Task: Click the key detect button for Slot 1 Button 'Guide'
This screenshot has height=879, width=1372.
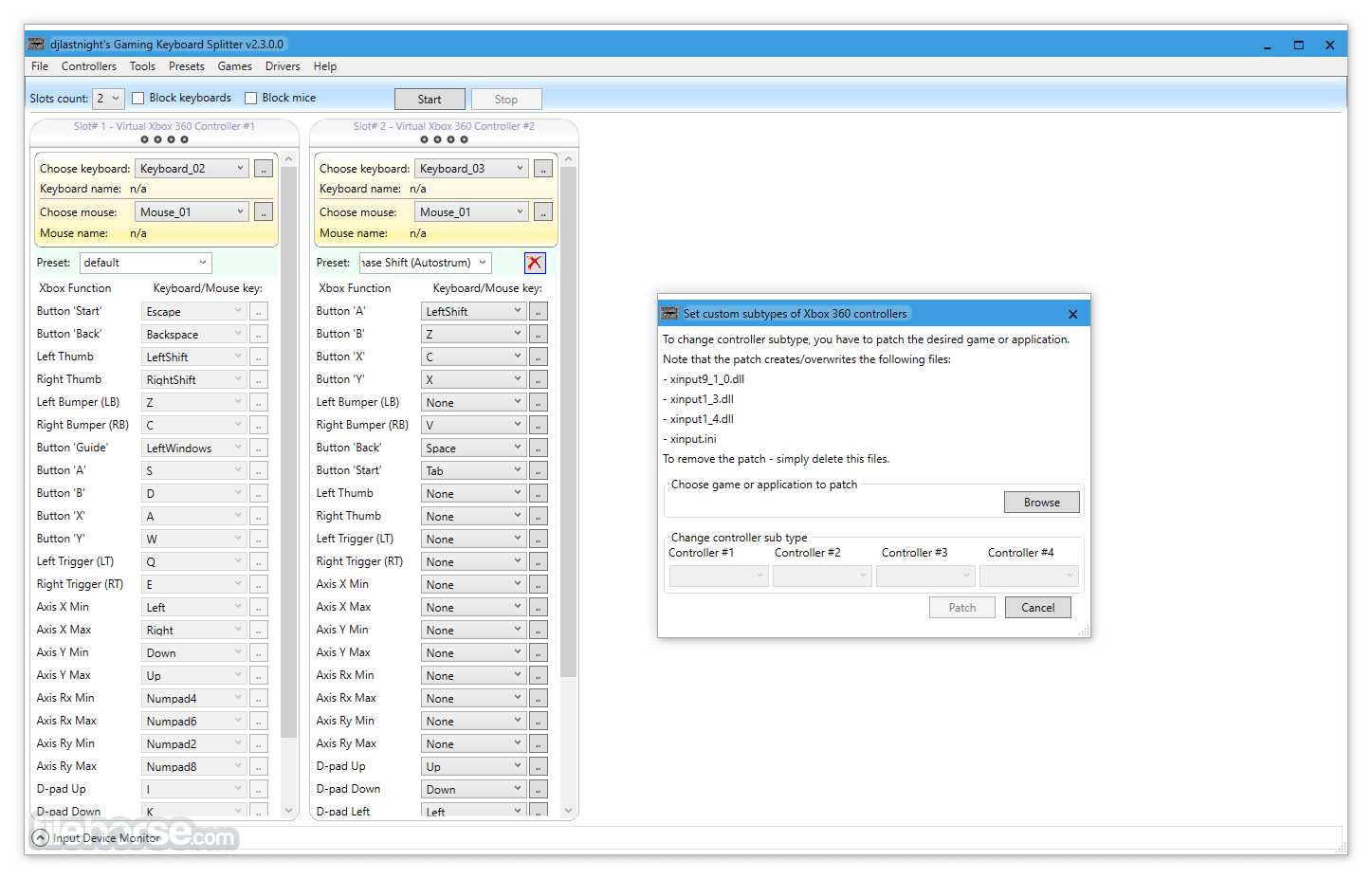Action: (259, 448)
